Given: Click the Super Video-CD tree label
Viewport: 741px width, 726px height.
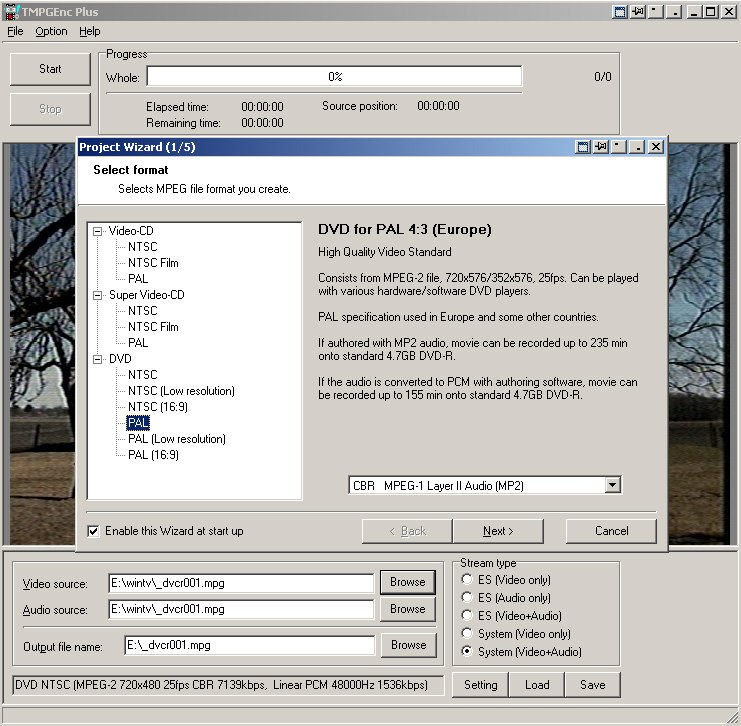Looking at the screenshot, I should 146,295.
